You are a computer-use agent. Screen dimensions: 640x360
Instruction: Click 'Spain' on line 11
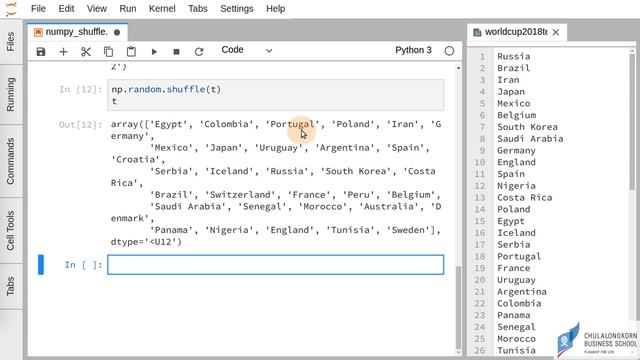click(511, 174)
